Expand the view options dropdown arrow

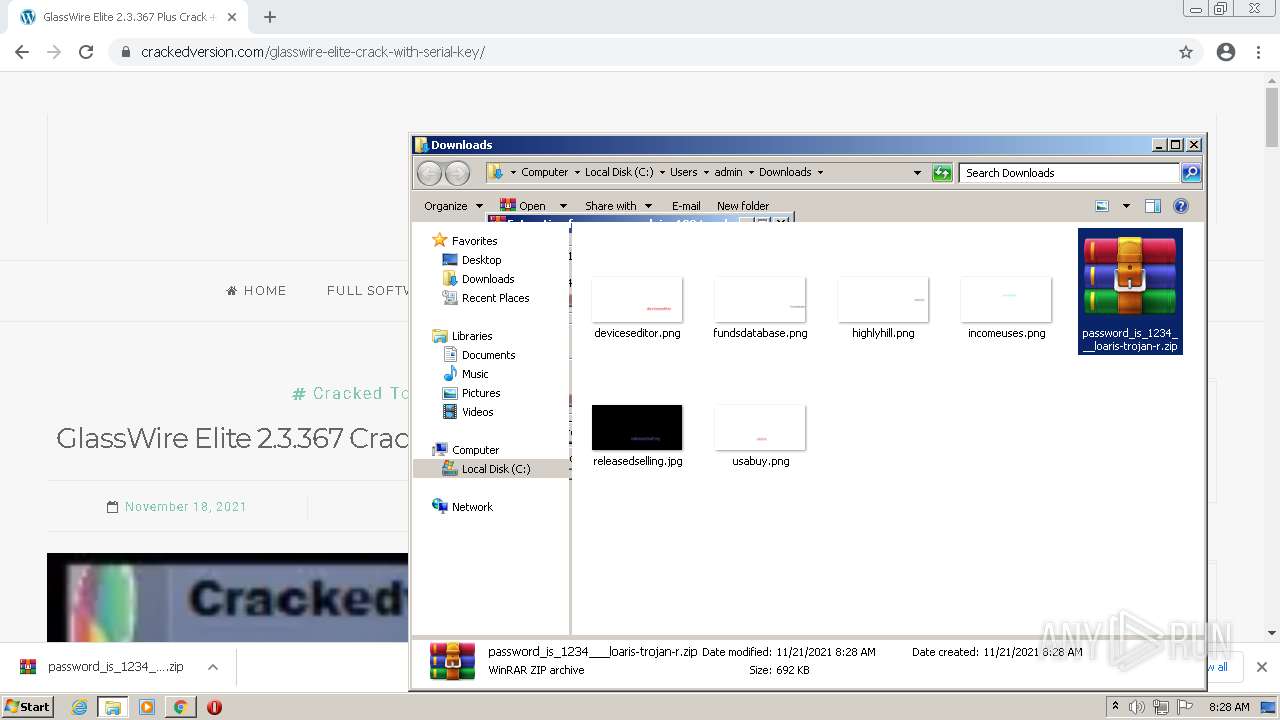tap(1126, 206)
